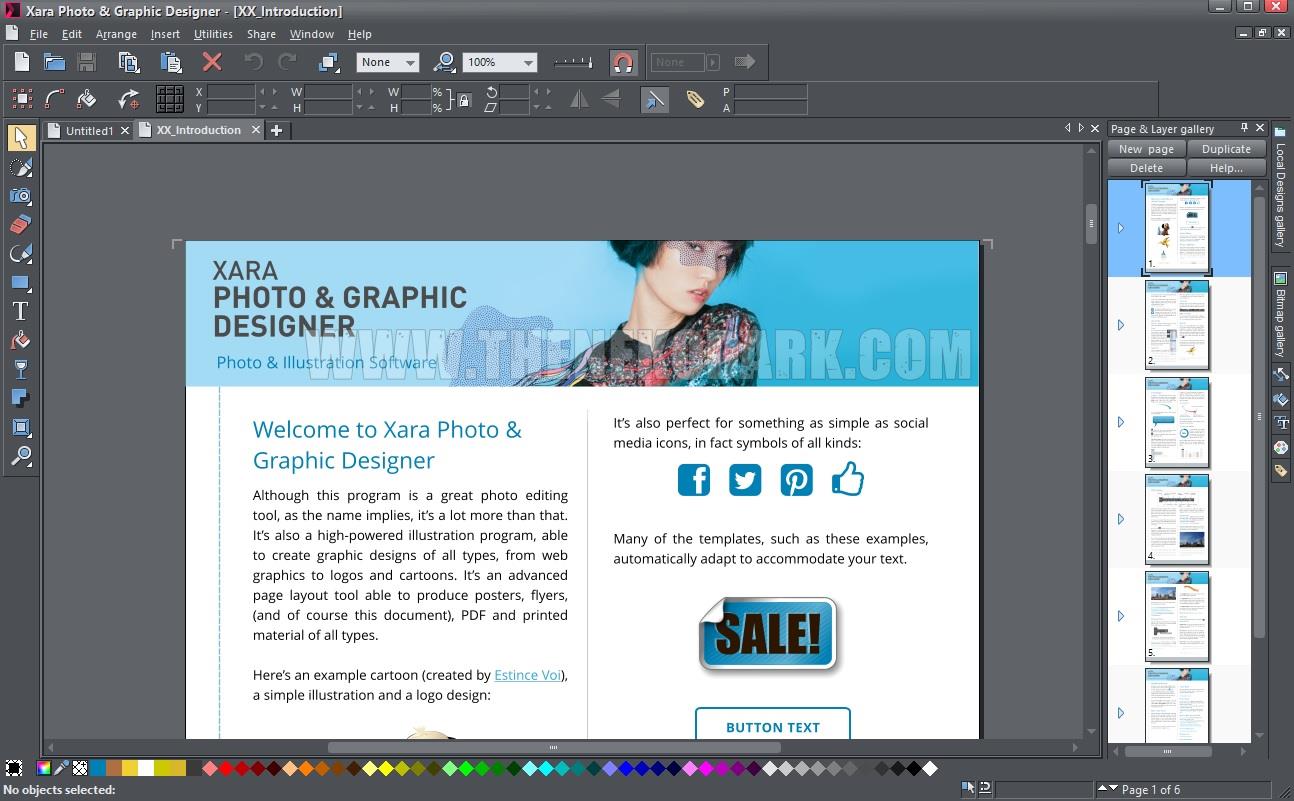Expand layers of page 1 thumbnail
The width and height of the screenshot is (1294, 801).
(x=1121, y=228)
